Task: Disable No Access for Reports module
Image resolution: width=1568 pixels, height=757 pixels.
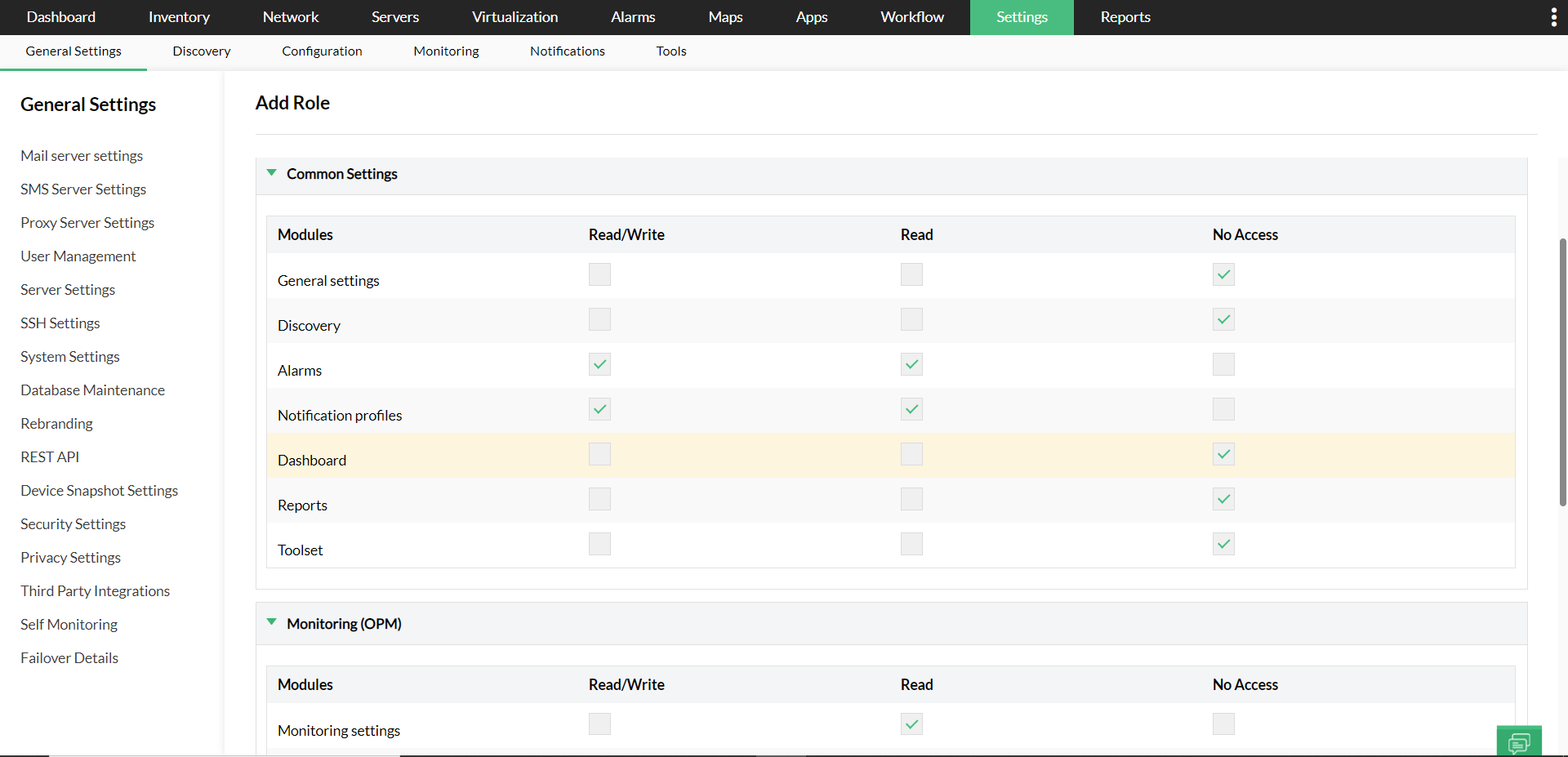Action: tap(1223, 499)
